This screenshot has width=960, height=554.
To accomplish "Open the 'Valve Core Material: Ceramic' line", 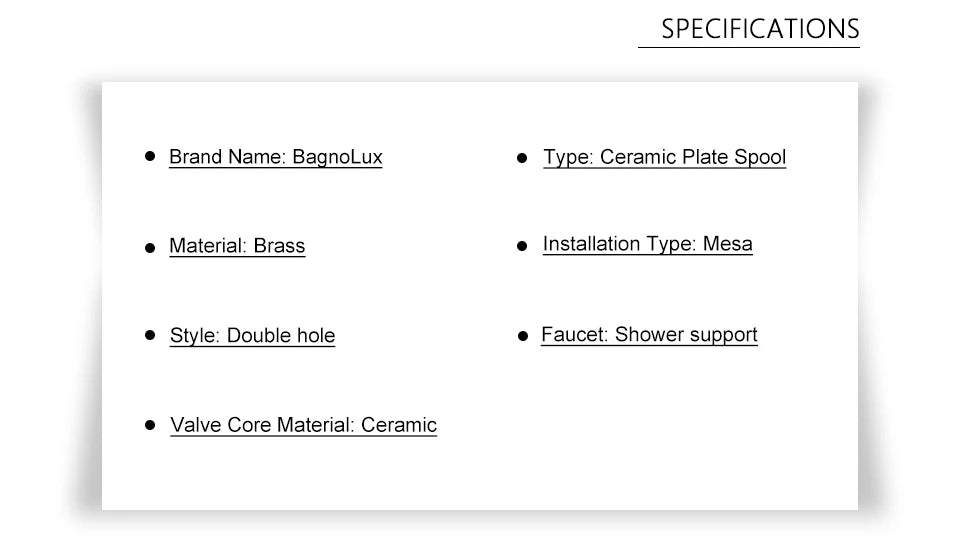I will point(303,425).
